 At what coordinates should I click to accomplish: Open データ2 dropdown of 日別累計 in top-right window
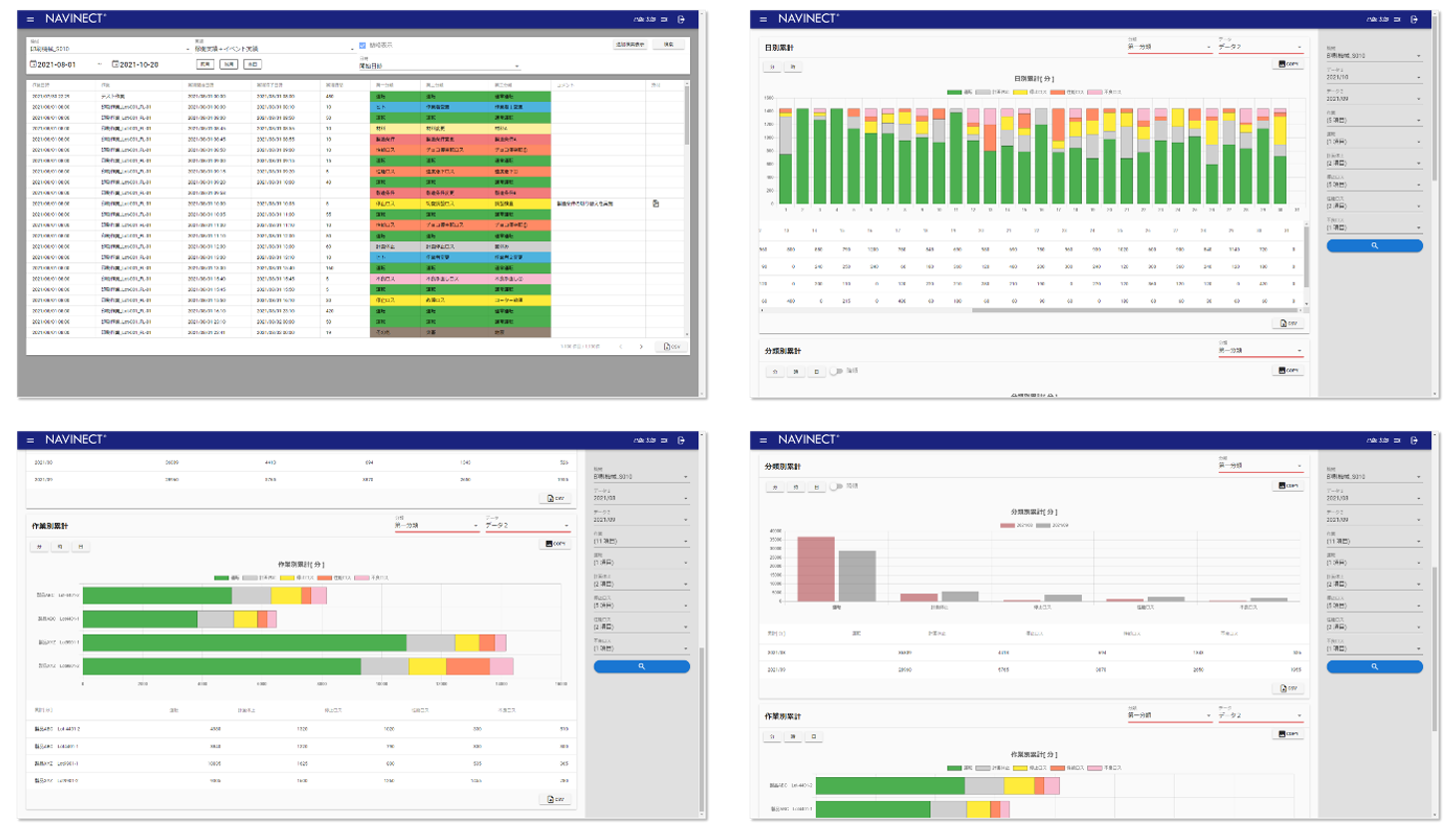tap(1260, 47)
